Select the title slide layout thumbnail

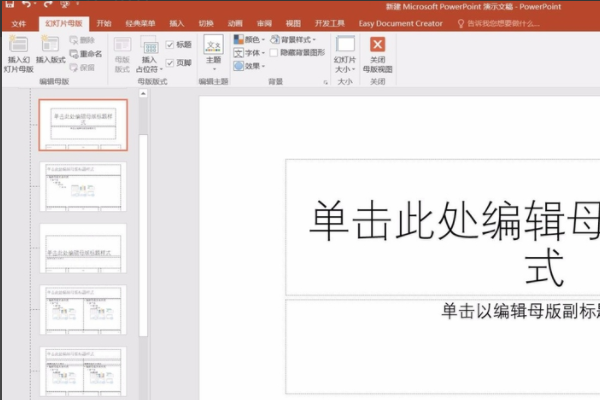pos(83,125)
